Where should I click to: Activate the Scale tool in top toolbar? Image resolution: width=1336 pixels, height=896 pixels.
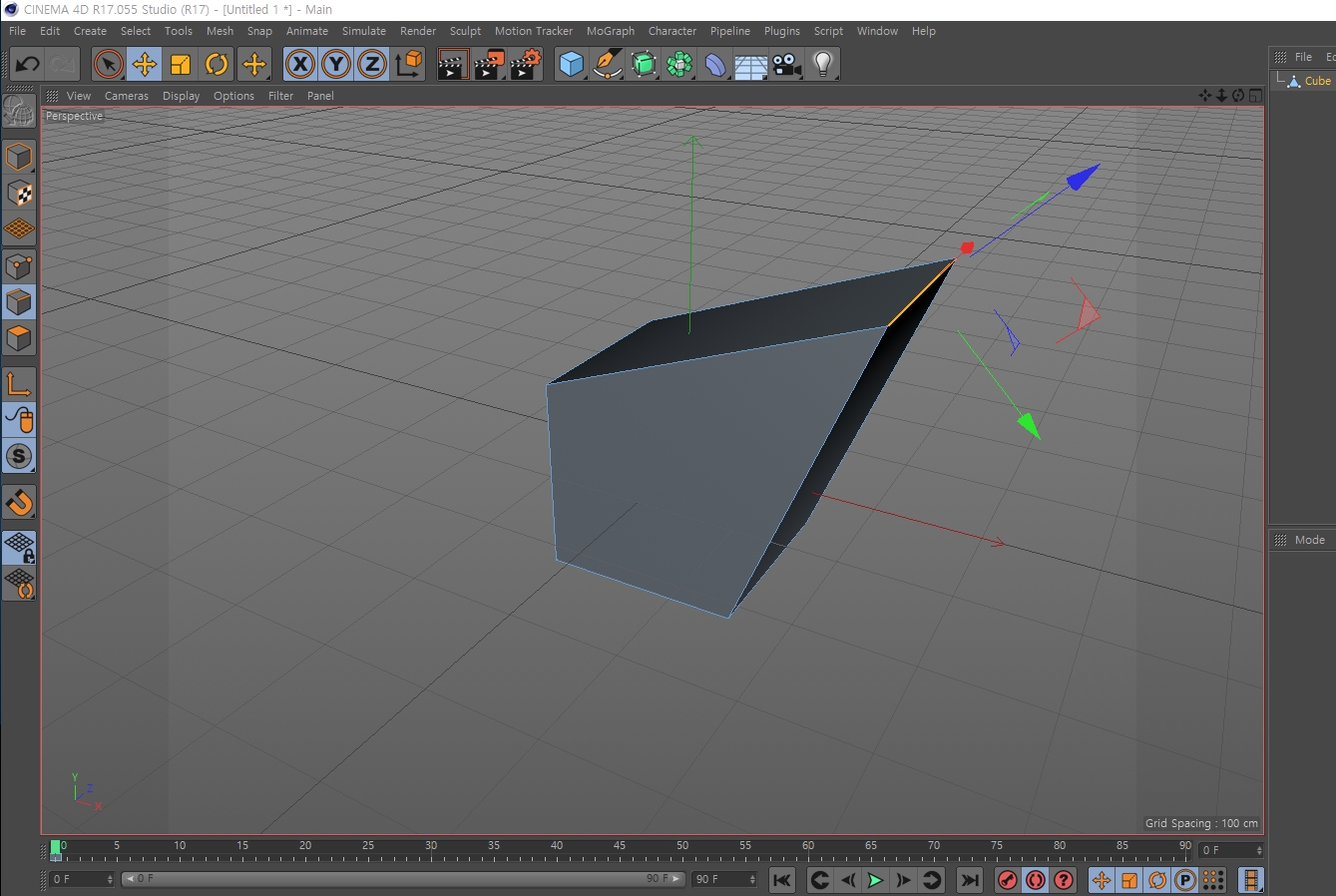tap(181, 65)
